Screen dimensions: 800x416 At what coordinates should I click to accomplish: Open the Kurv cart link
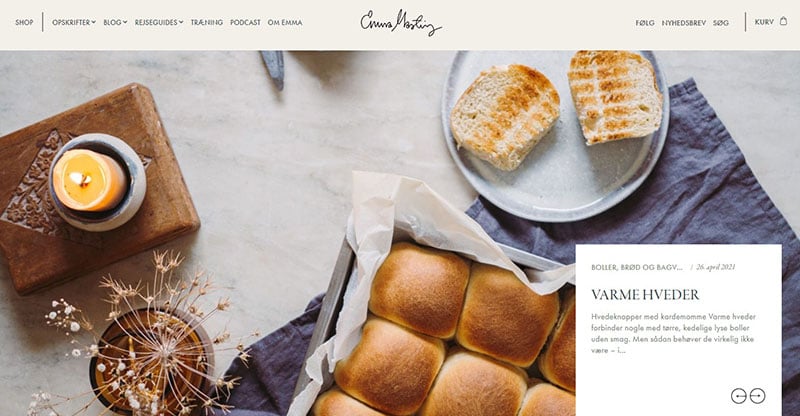[x=764, y=22]
